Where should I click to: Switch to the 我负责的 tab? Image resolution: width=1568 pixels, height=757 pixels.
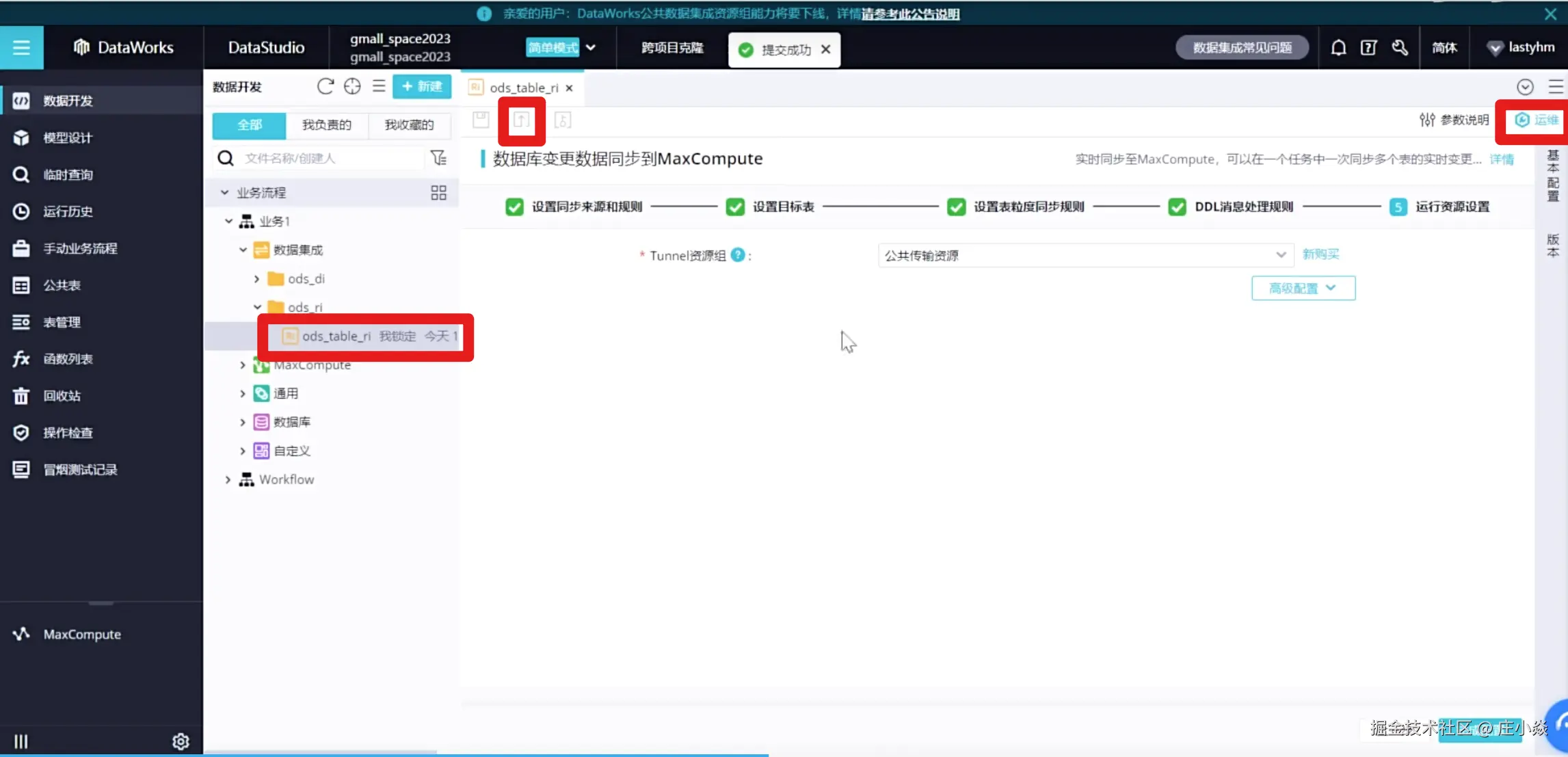326,124
